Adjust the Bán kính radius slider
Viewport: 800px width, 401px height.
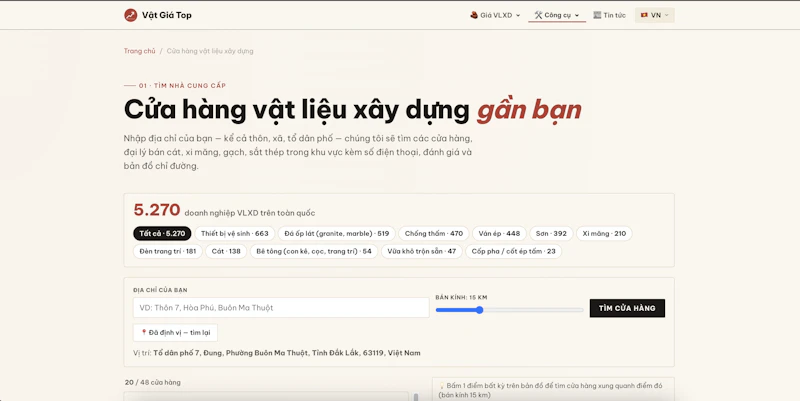(x=509, y=310)
